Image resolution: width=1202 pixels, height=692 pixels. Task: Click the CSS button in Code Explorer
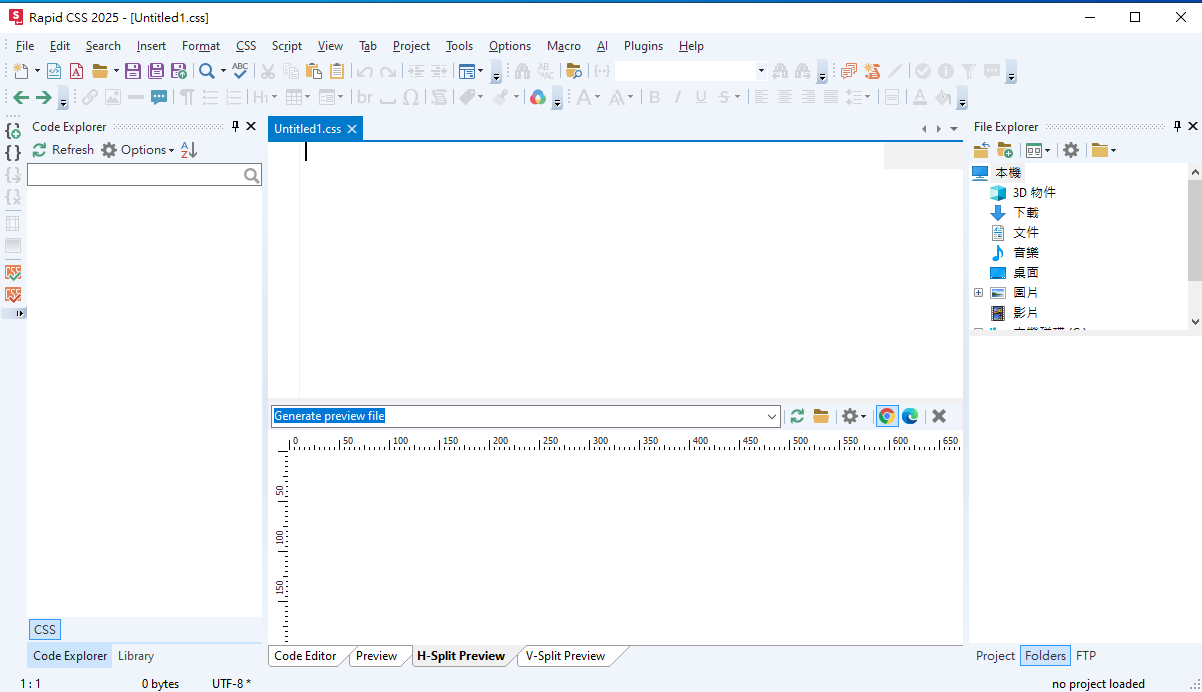point(44,629)
